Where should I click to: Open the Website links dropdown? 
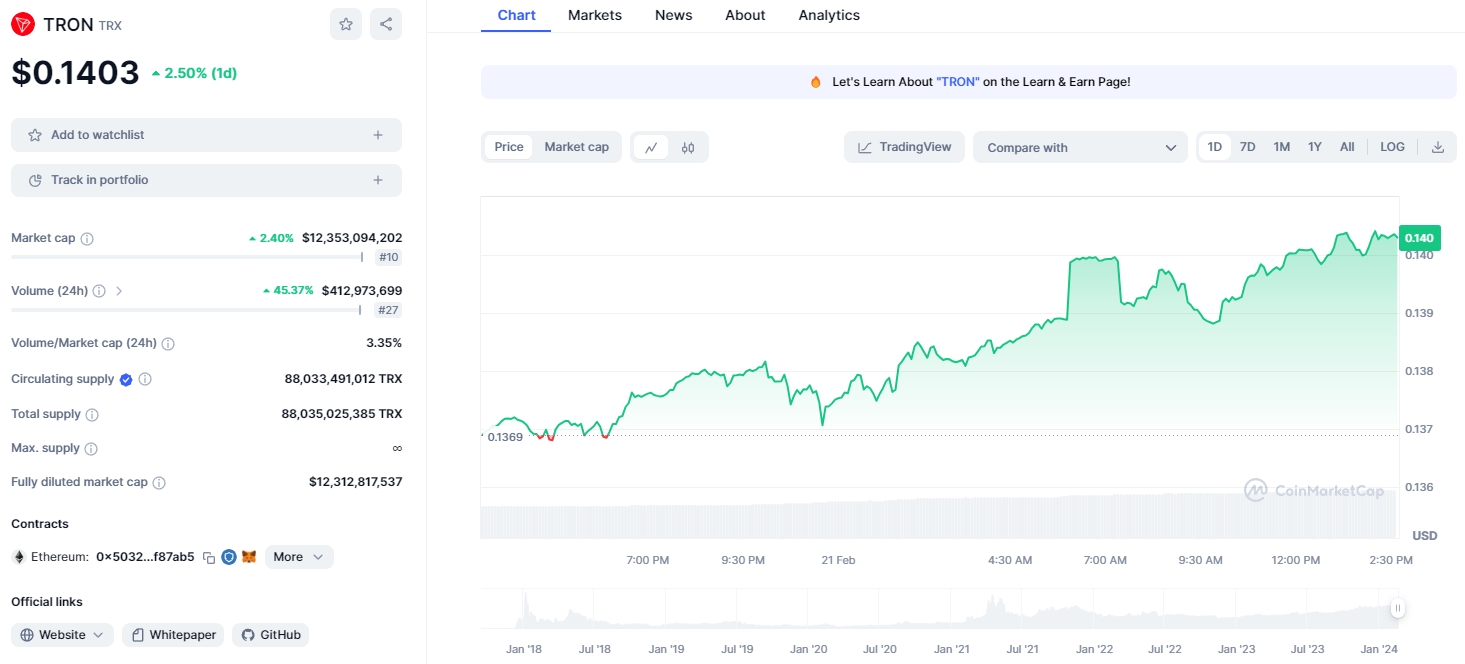point(62,635)
